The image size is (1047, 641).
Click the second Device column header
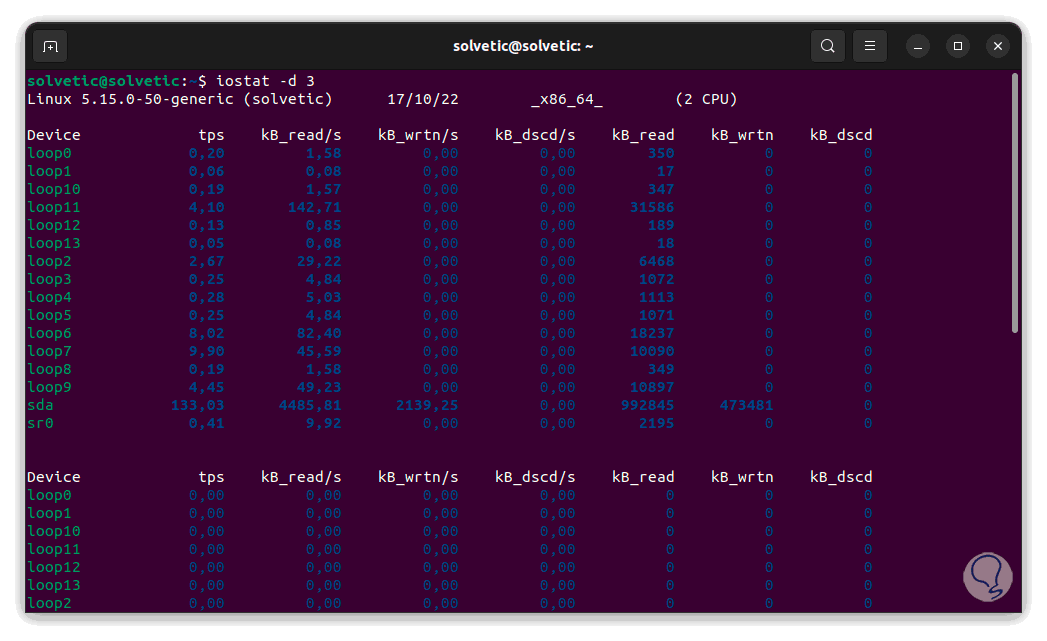click(x=53, y=477)
